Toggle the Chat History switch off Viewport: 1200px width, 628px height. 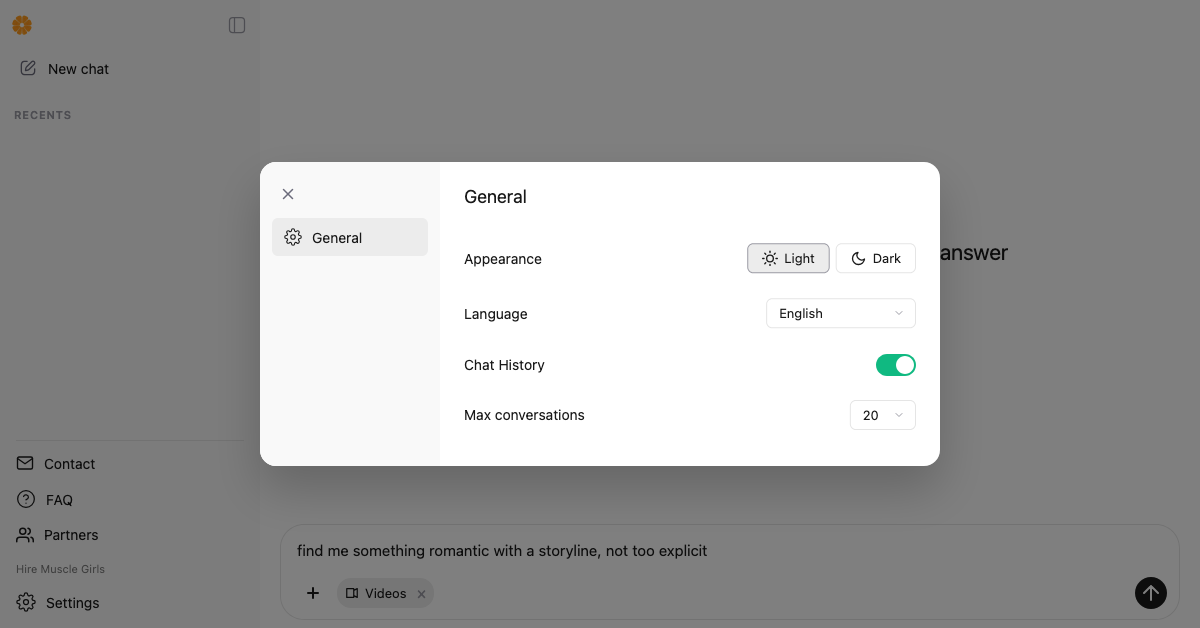896,365
